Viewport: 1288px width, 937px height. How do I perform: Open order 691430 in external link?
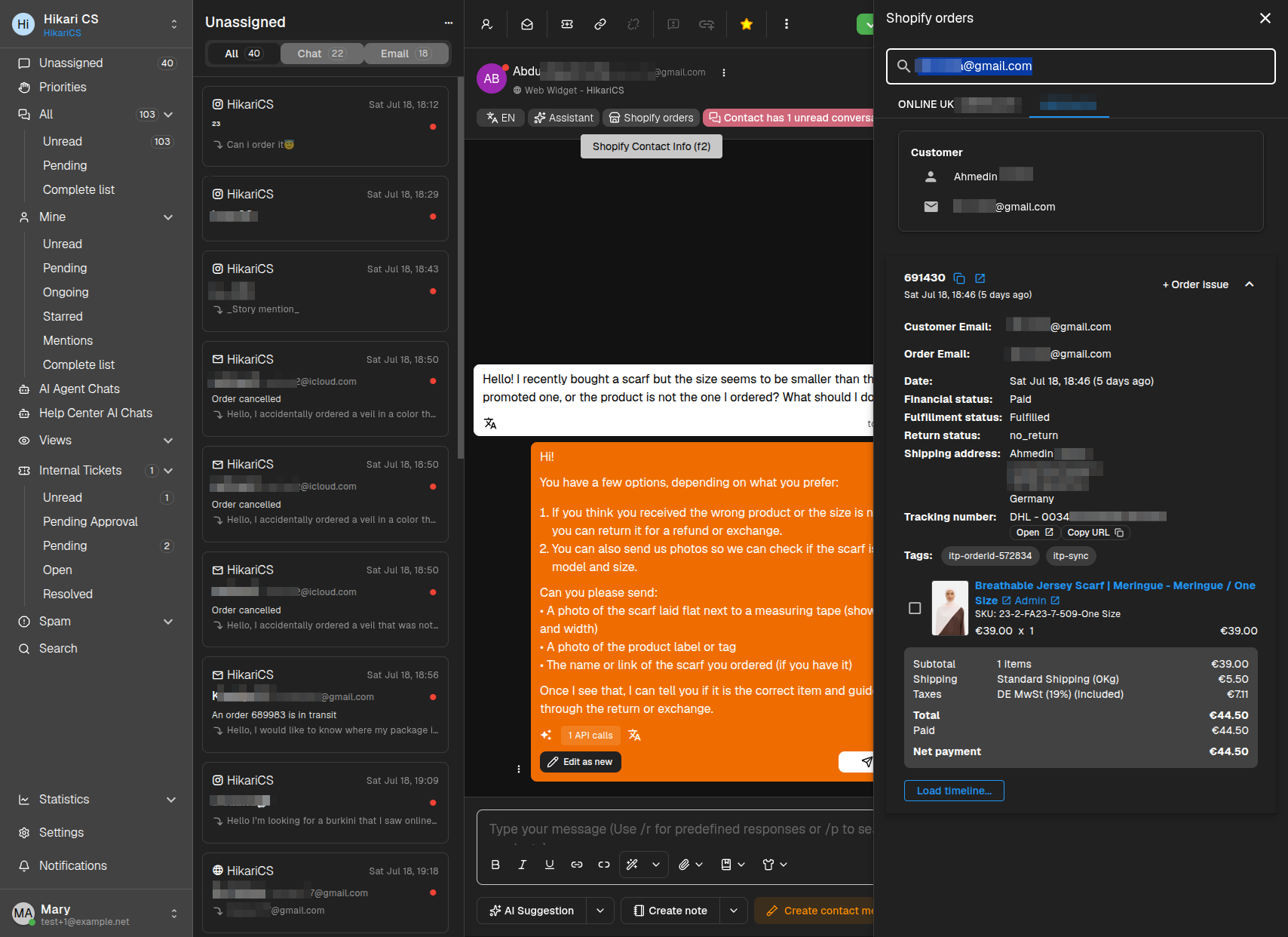(980, 278)
